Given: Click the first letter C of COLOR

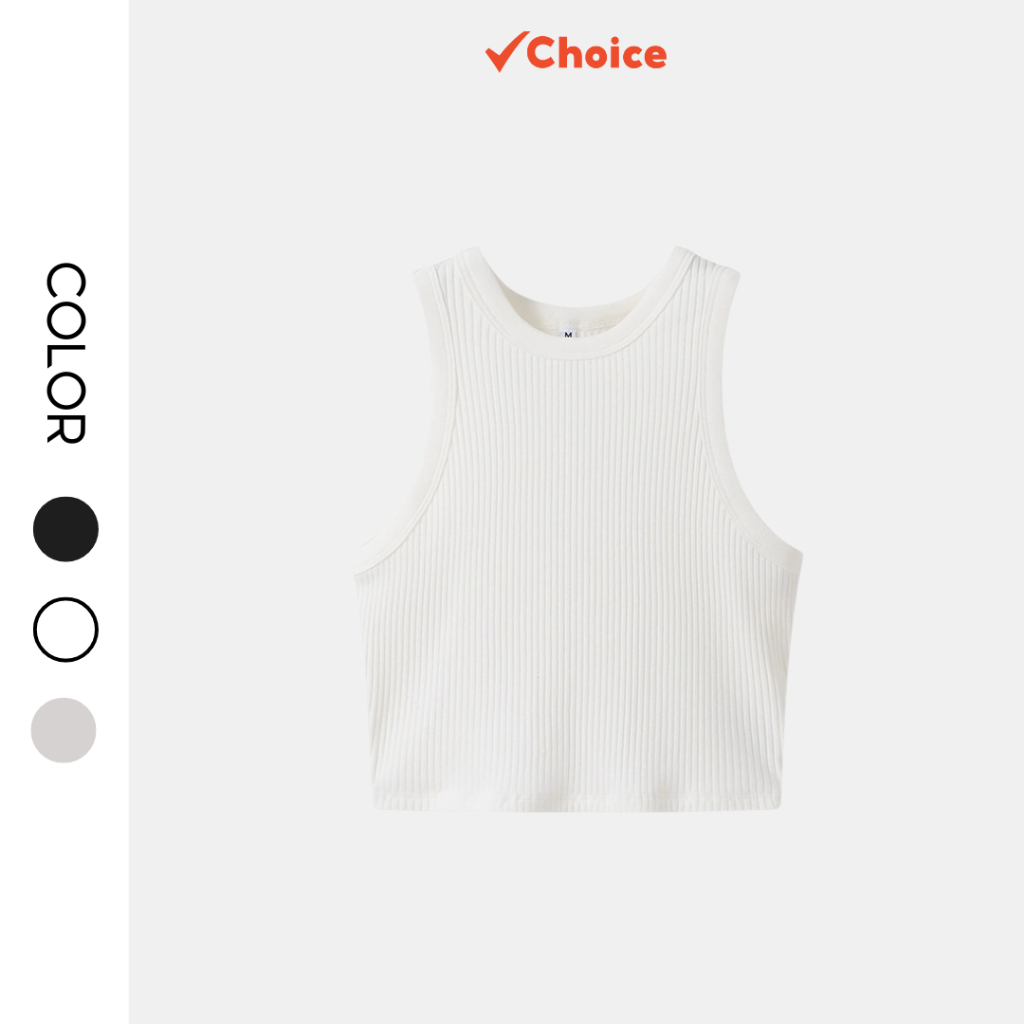Looking at the screenshot, I should (66, 280).
